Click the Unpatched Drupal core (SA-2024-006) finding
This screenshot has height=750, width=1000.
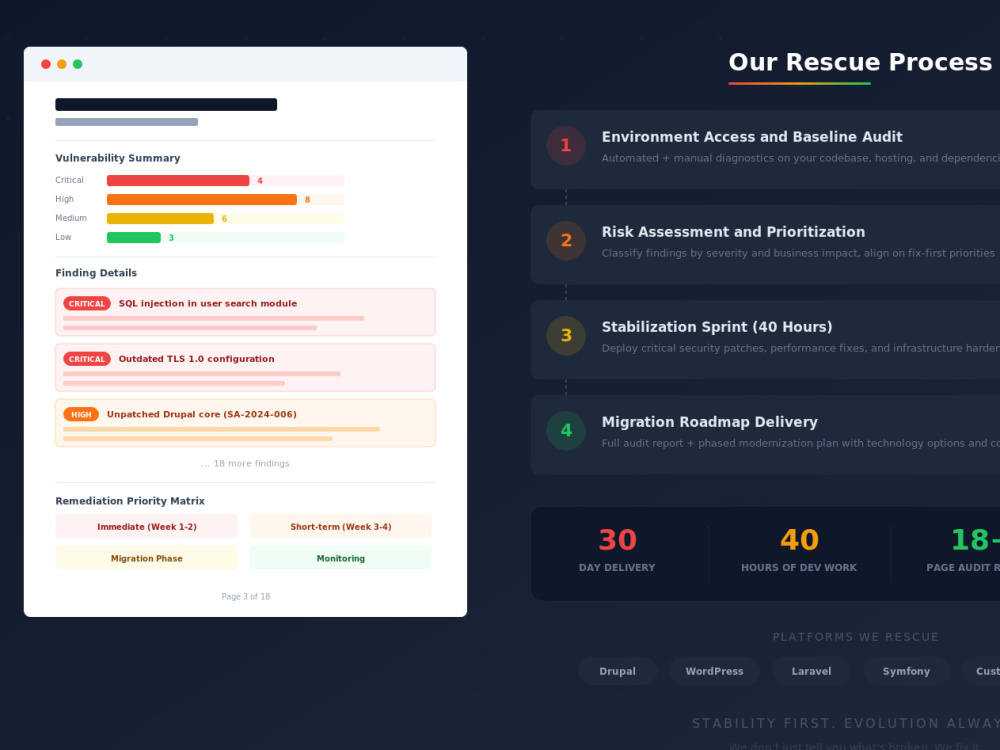point(246,423)
